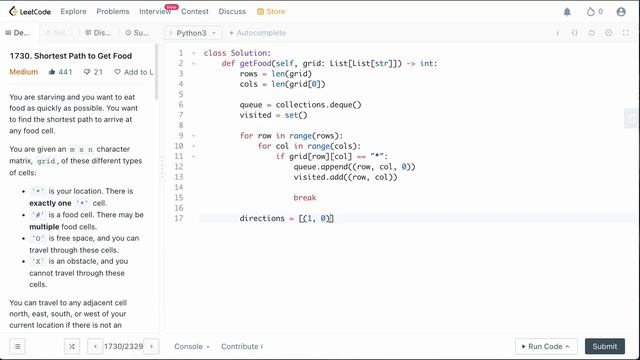
Task: Expand the Console panel
Action: (x=192, y=346)
